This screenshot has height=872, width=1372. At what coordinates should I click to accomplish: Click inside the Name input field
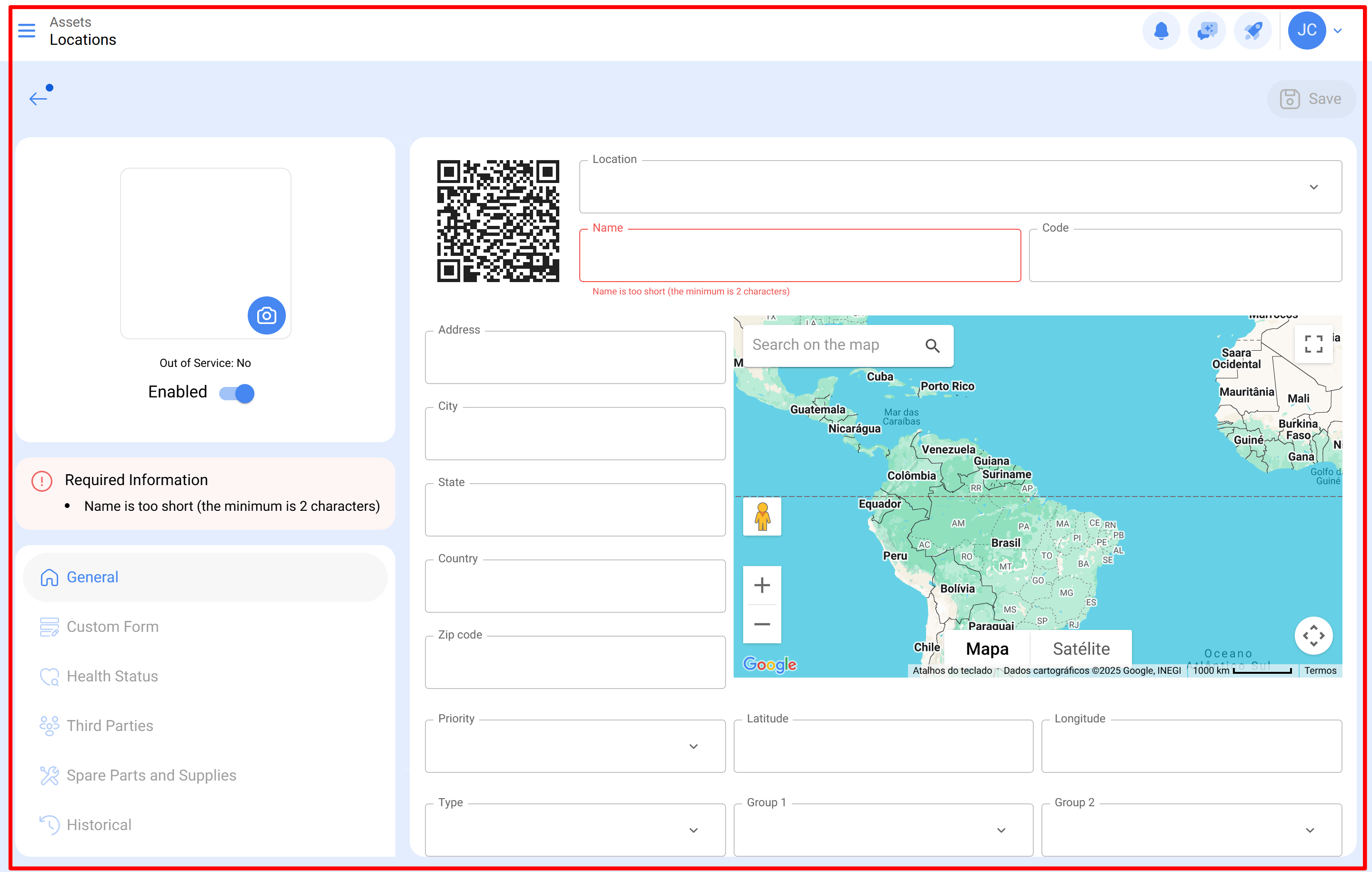[799, 255]
